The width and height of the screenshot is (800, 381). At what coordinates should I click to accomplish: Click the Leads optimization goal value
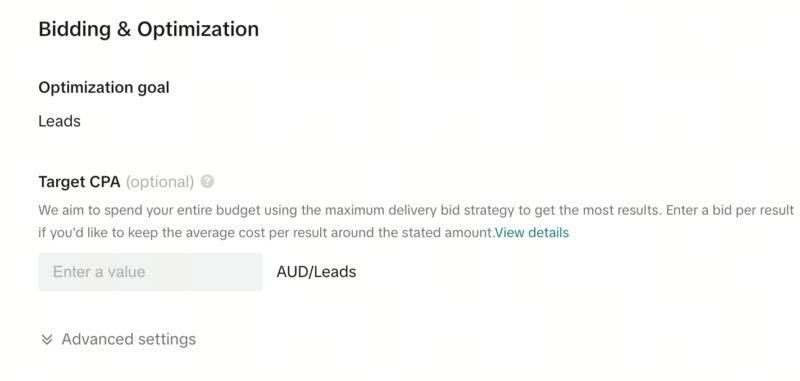[59, 121]
